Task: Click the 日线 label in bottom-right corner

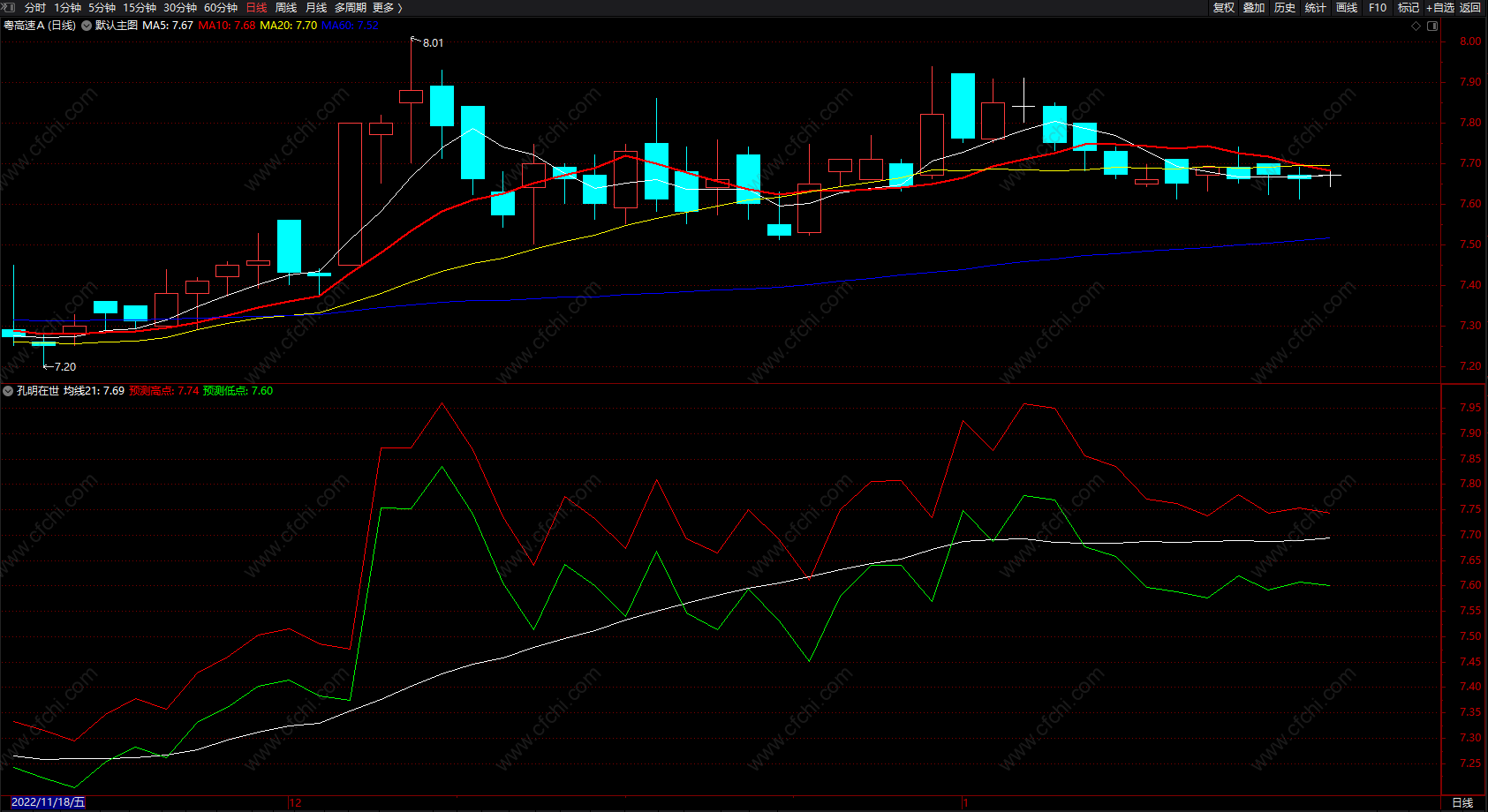Action: tap(1463, 803)
